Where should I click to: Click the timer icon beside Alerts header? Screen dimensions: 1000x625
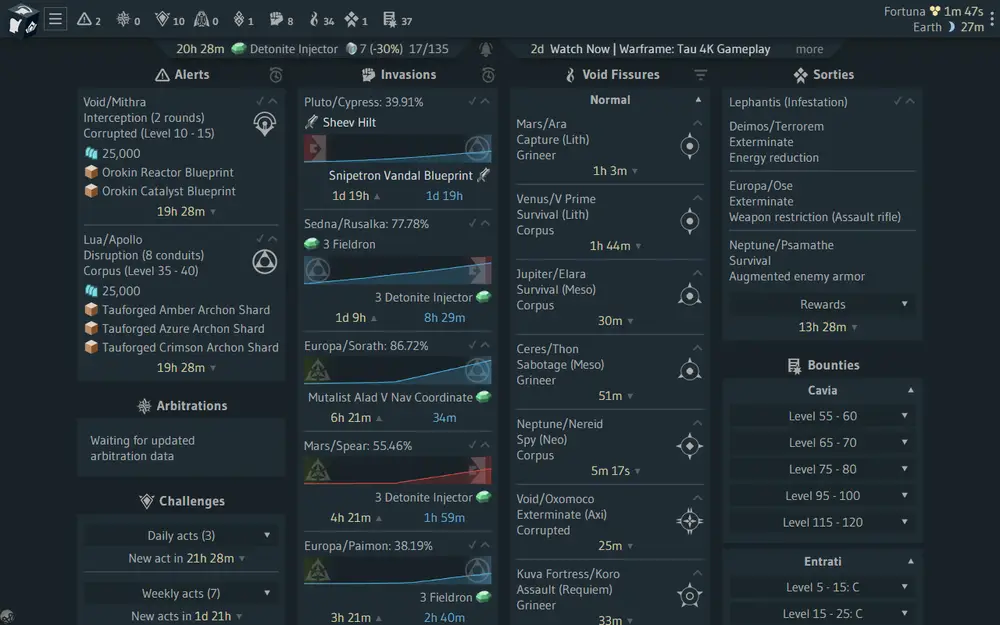click(276, 75)
